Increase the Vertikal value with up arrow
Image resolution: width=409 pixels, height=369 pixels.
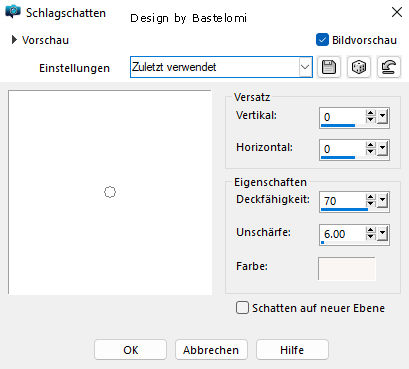pyautogui.click(x=370, y=113)
